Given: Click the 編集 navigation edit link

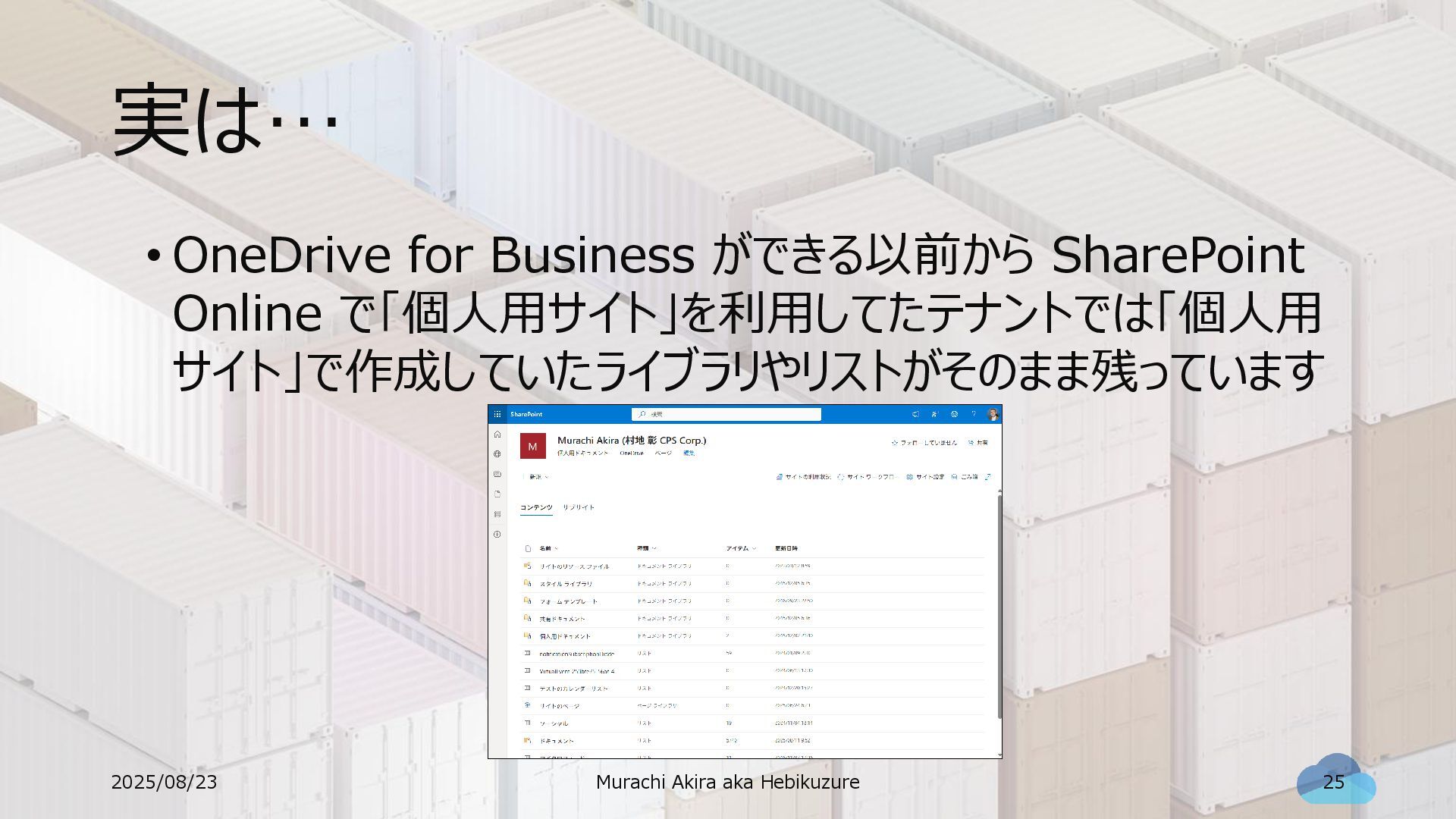Looking at the screenshot, I should (689, 453).
